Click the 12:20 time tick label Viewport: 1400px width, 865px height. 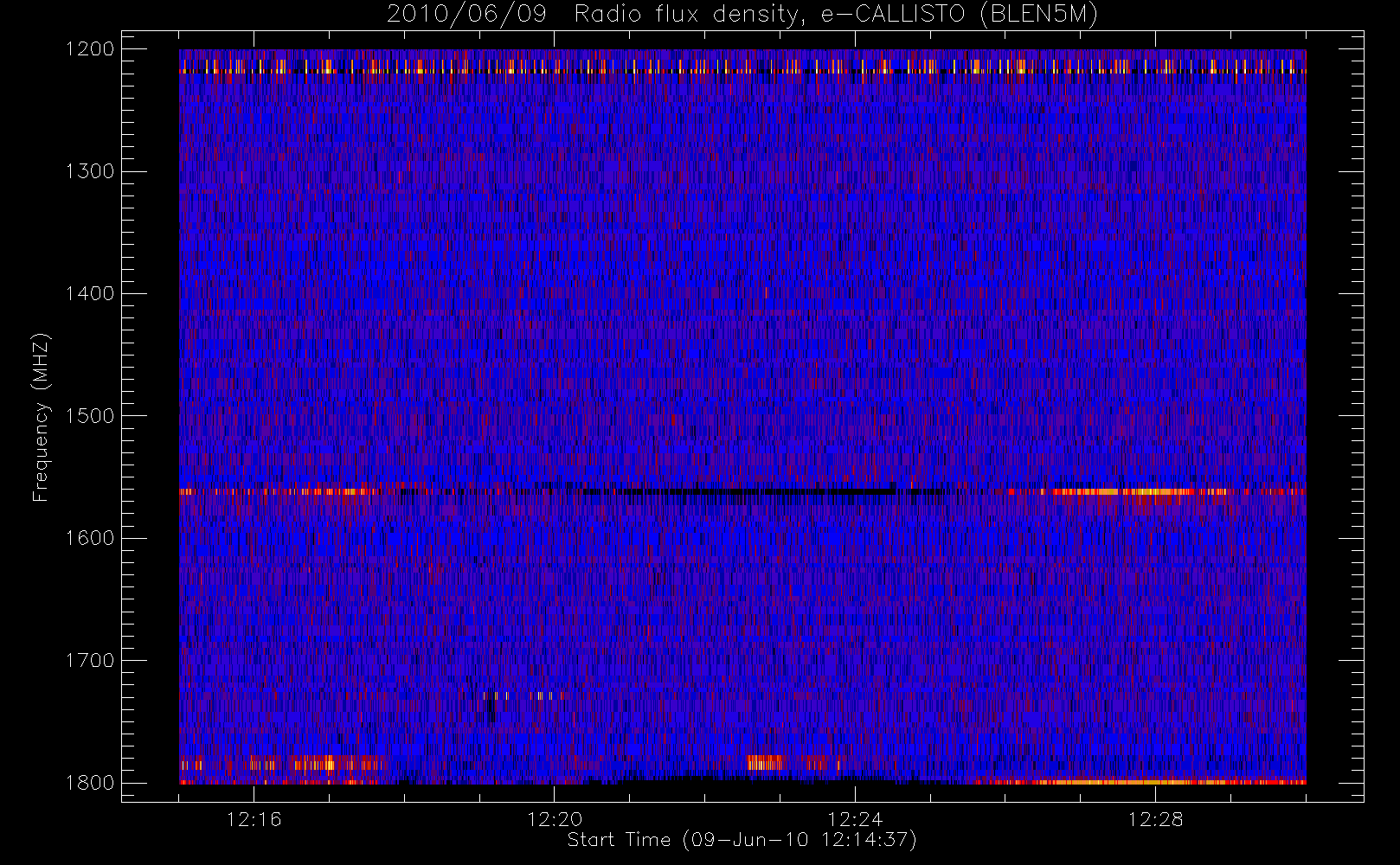[555, 819]
